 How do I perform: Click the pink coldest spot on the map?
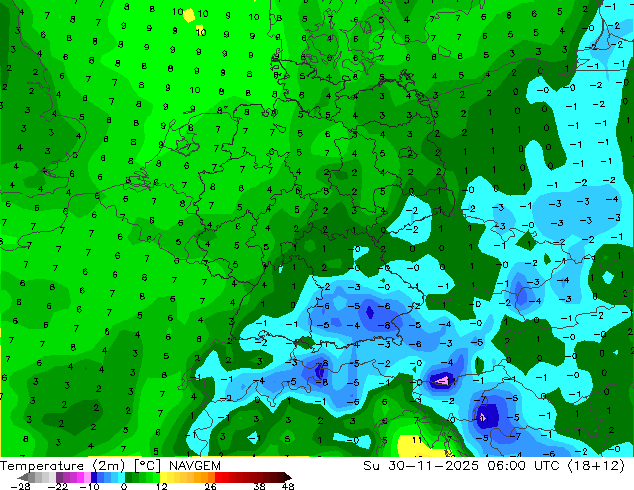443,380
